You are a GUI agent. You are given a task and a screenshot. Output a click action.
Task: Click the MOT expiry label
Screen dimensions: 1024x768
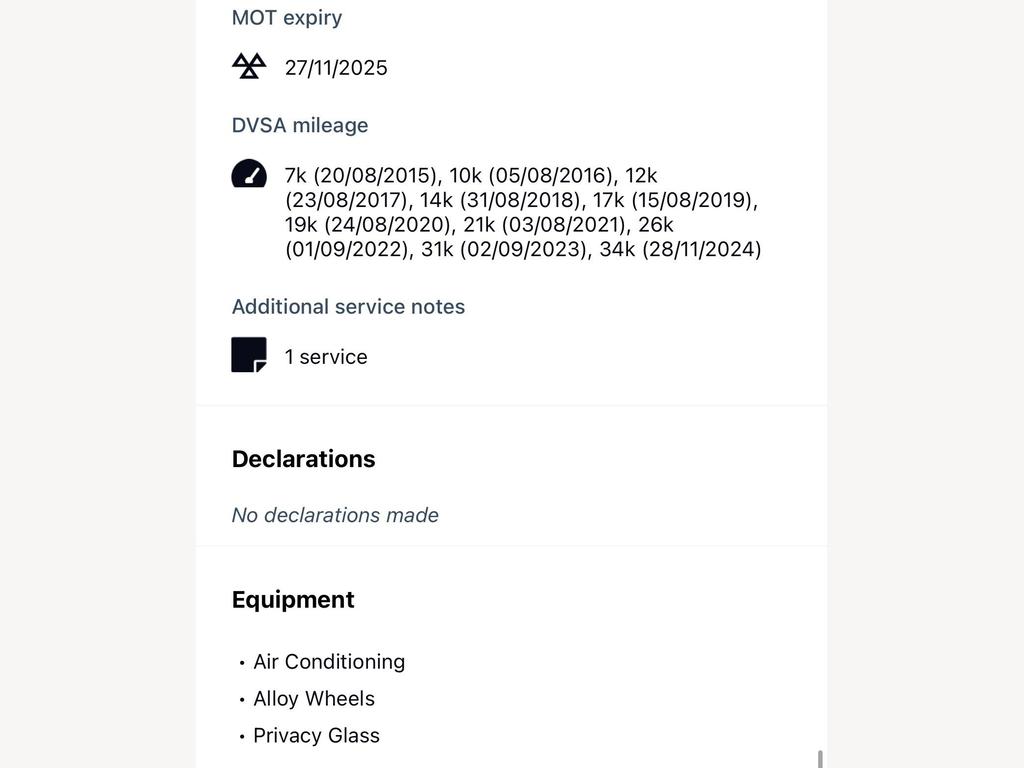(287, 18)
